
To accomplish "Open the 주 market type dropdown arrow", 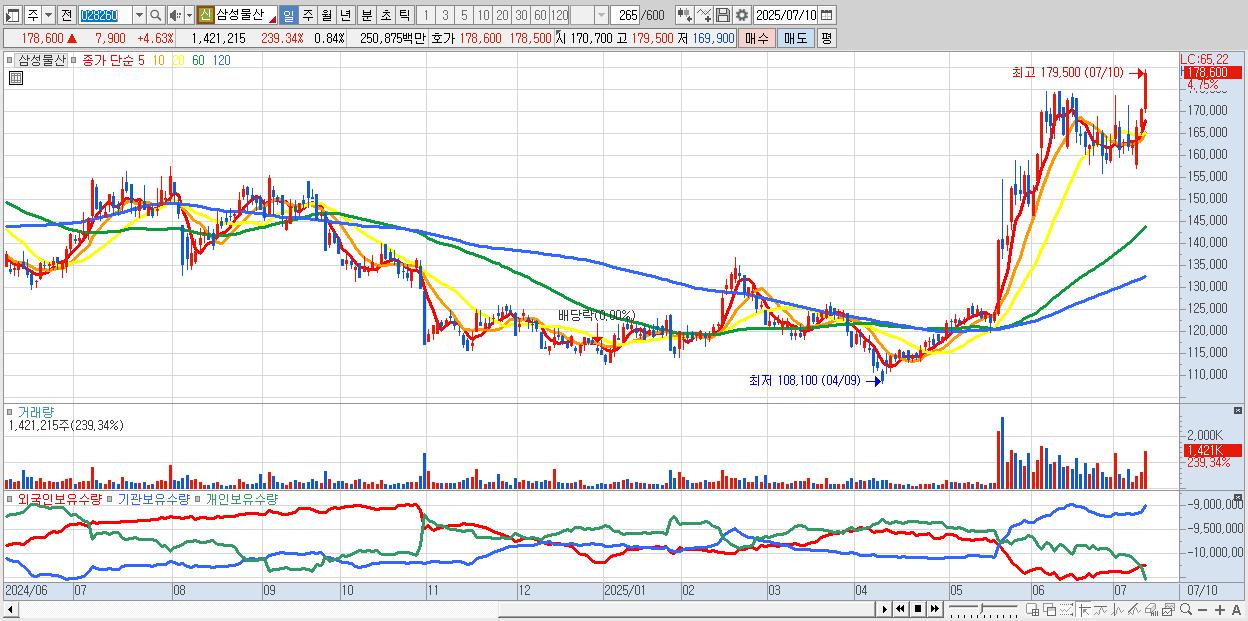I will (49, 15).
